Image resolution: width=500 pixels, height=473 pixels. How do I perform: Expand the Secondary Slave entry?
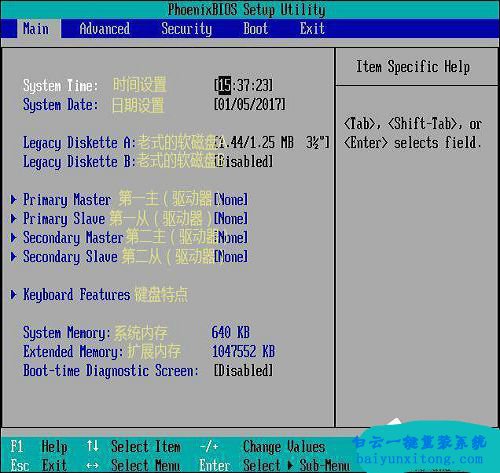pyautogui.click(x=70, y=257)
